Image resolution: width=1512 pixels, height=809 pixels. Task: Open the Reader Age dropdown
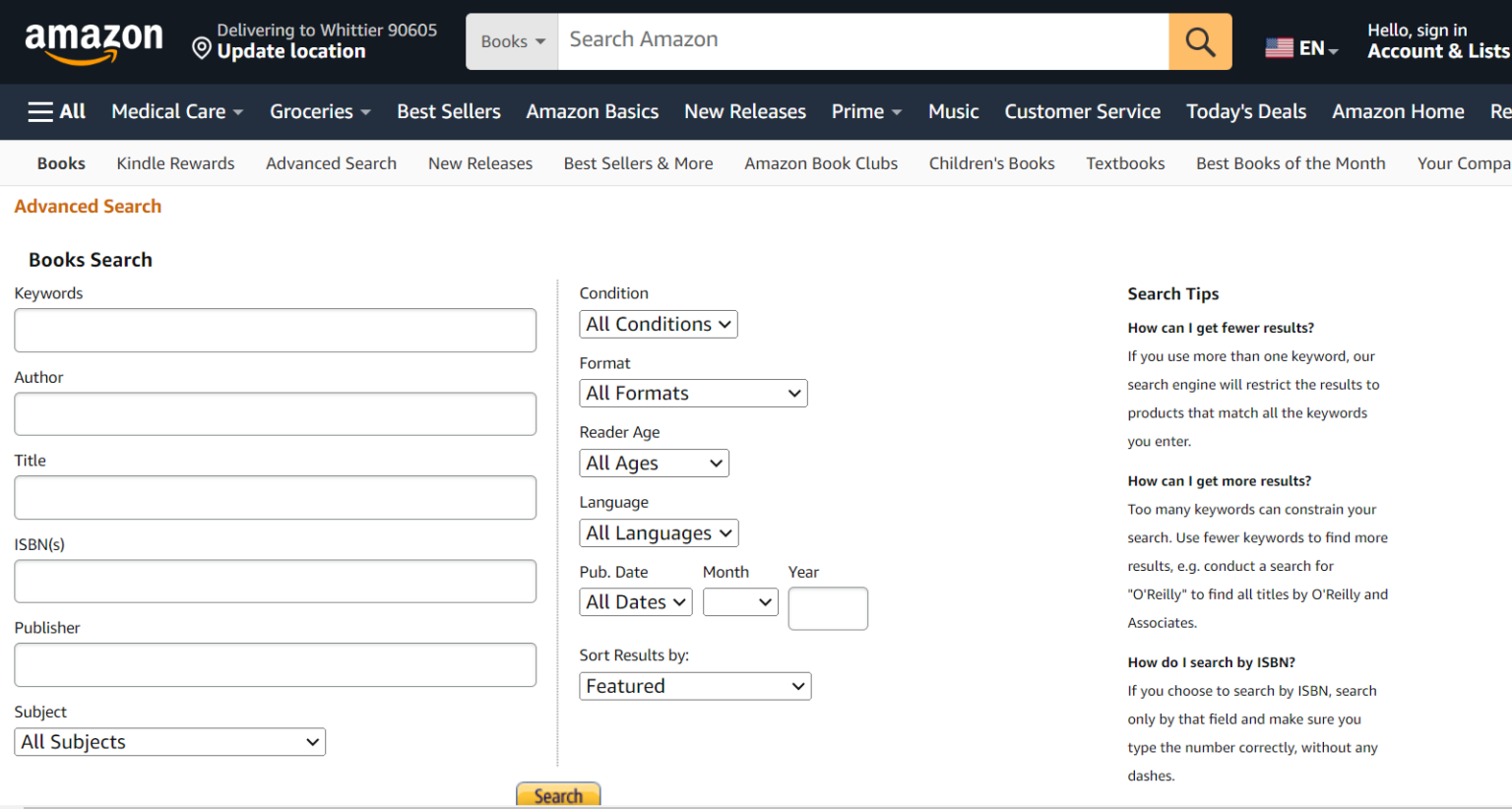pyautogui.click(x=654, y=463)
